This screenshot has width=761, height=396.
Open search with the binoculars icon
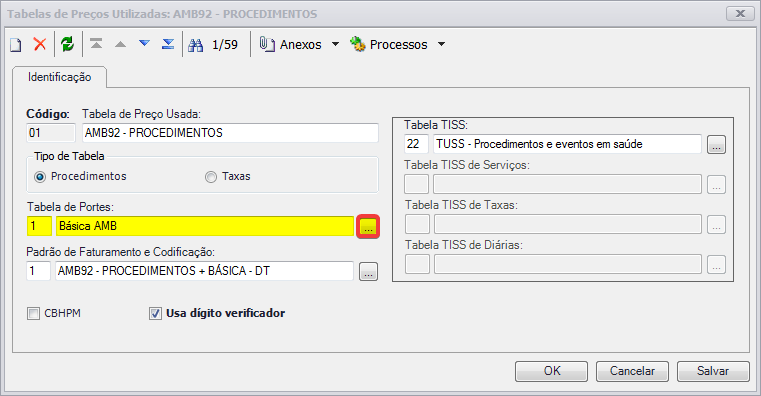196,45
